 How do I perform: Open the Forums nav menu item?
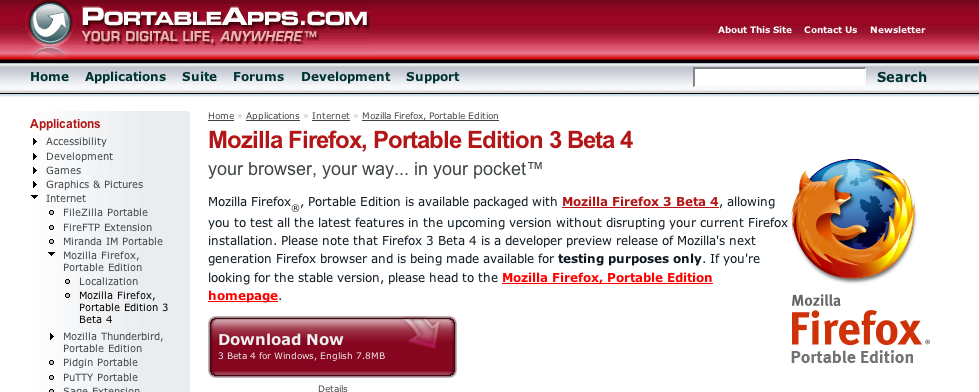[258, 77]
